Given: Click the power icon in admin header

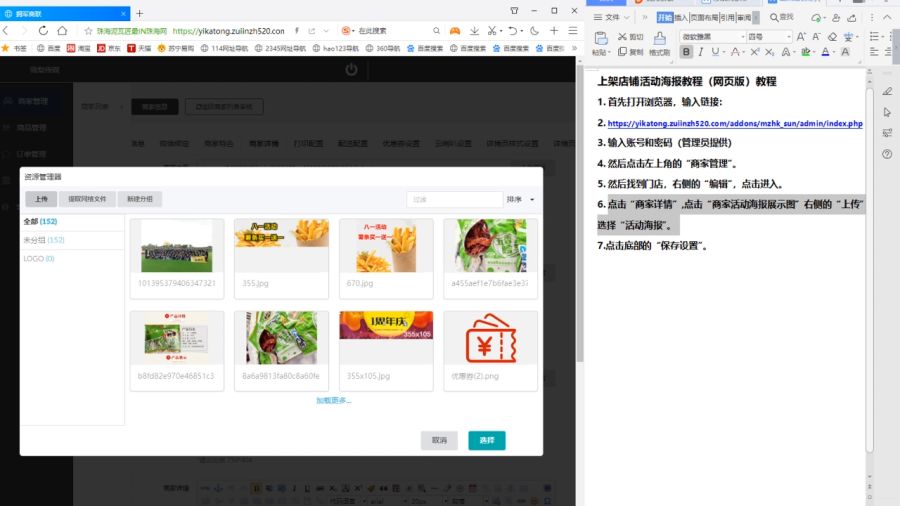Looking at the screenshot, I should tap(351, 69).
